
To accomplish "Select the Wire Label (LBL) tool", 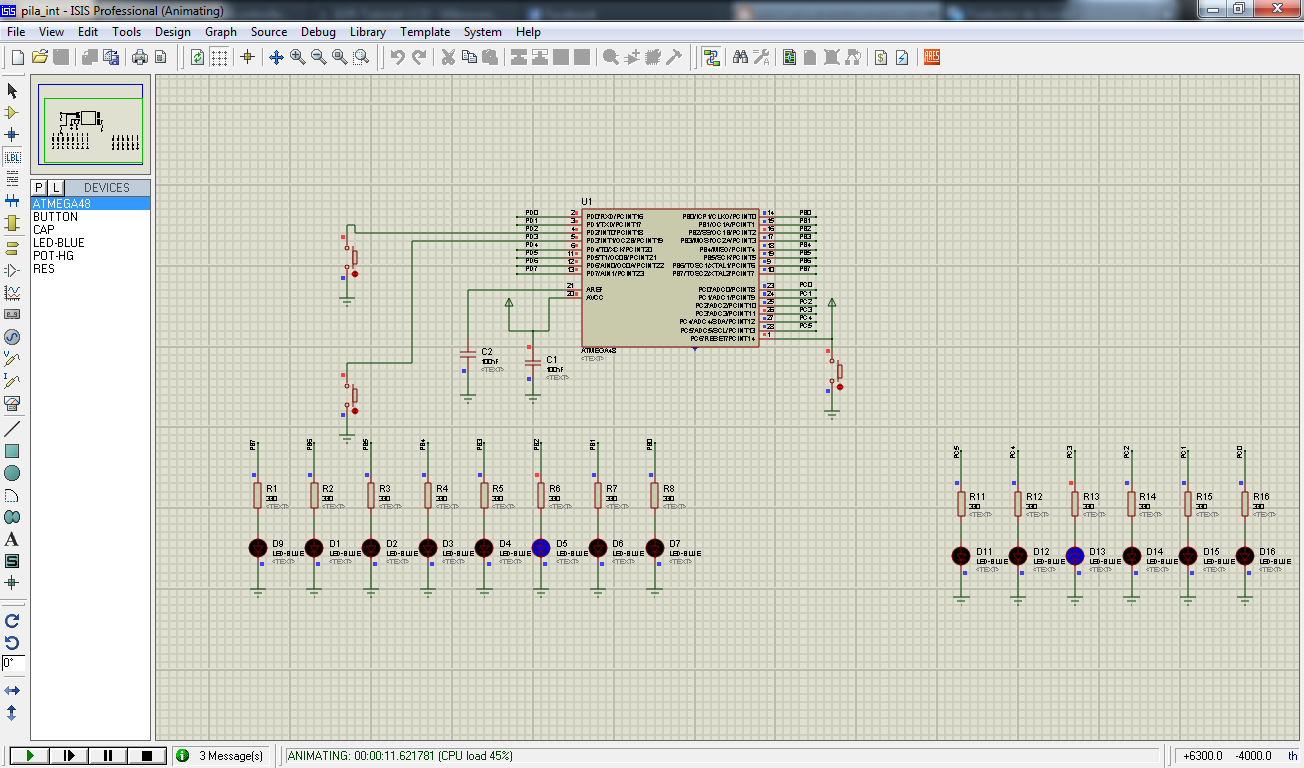I will 14,157.
